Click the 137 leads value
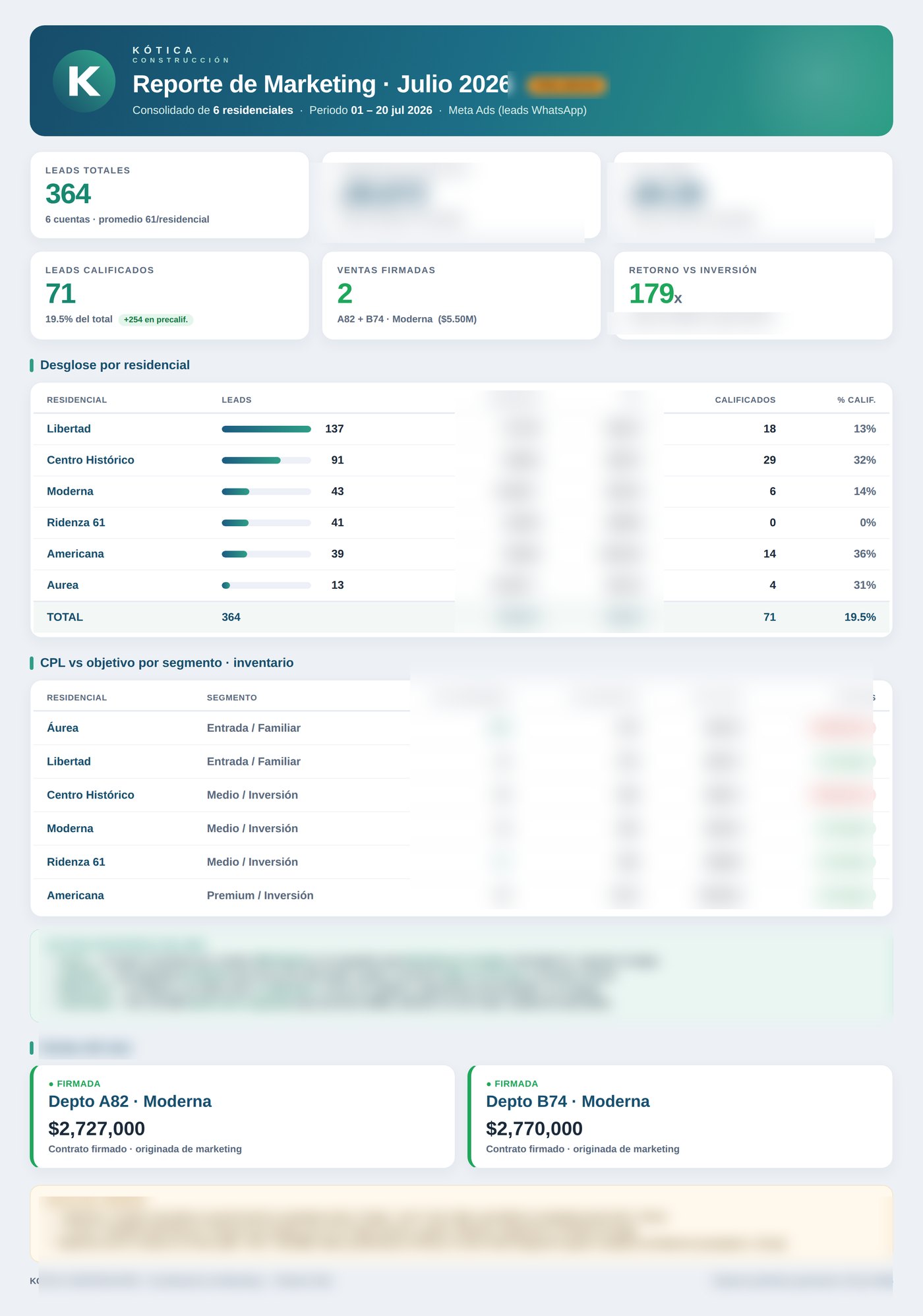This screenshot has width=923, height=1316. 334,429
